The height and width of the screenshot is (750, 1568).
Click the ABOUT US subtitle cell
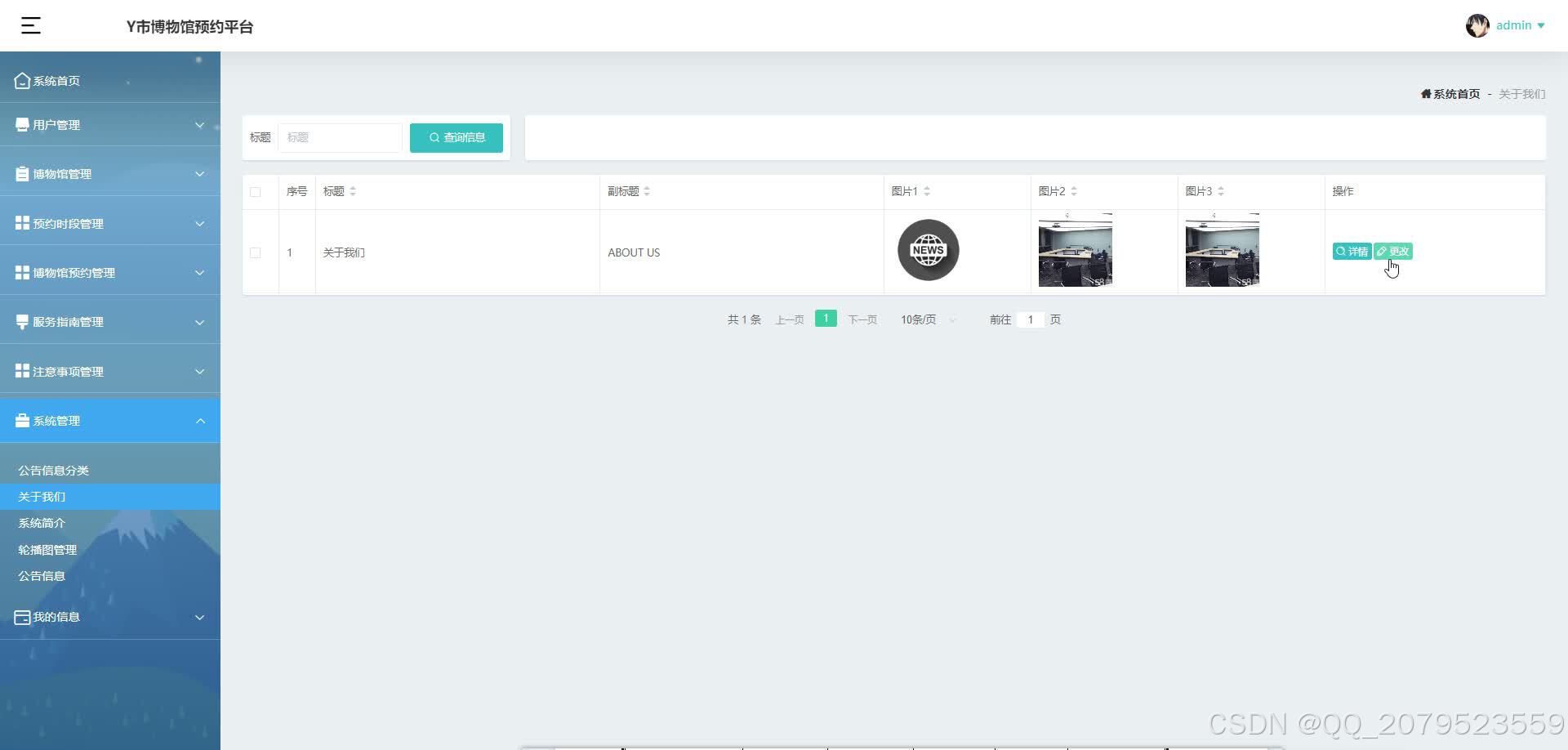point(634,252)
